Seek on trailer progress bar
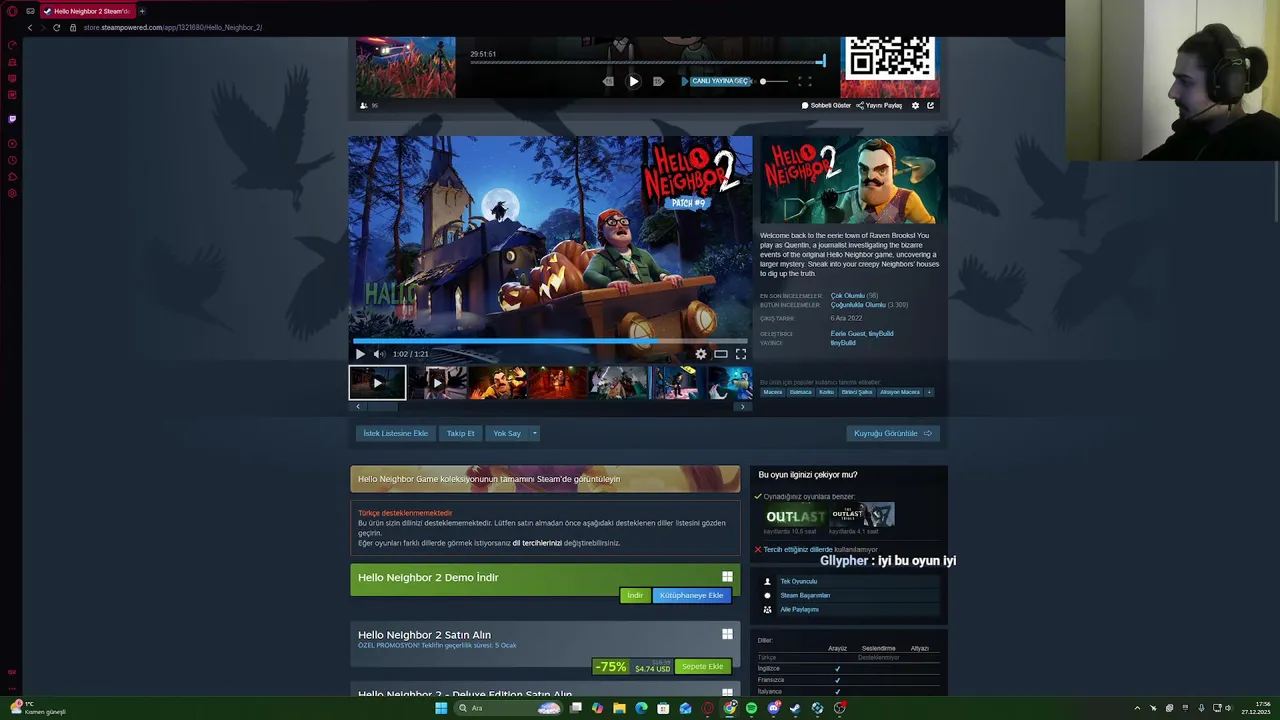The image size is (1280, 720). click(x=550, y=341)
